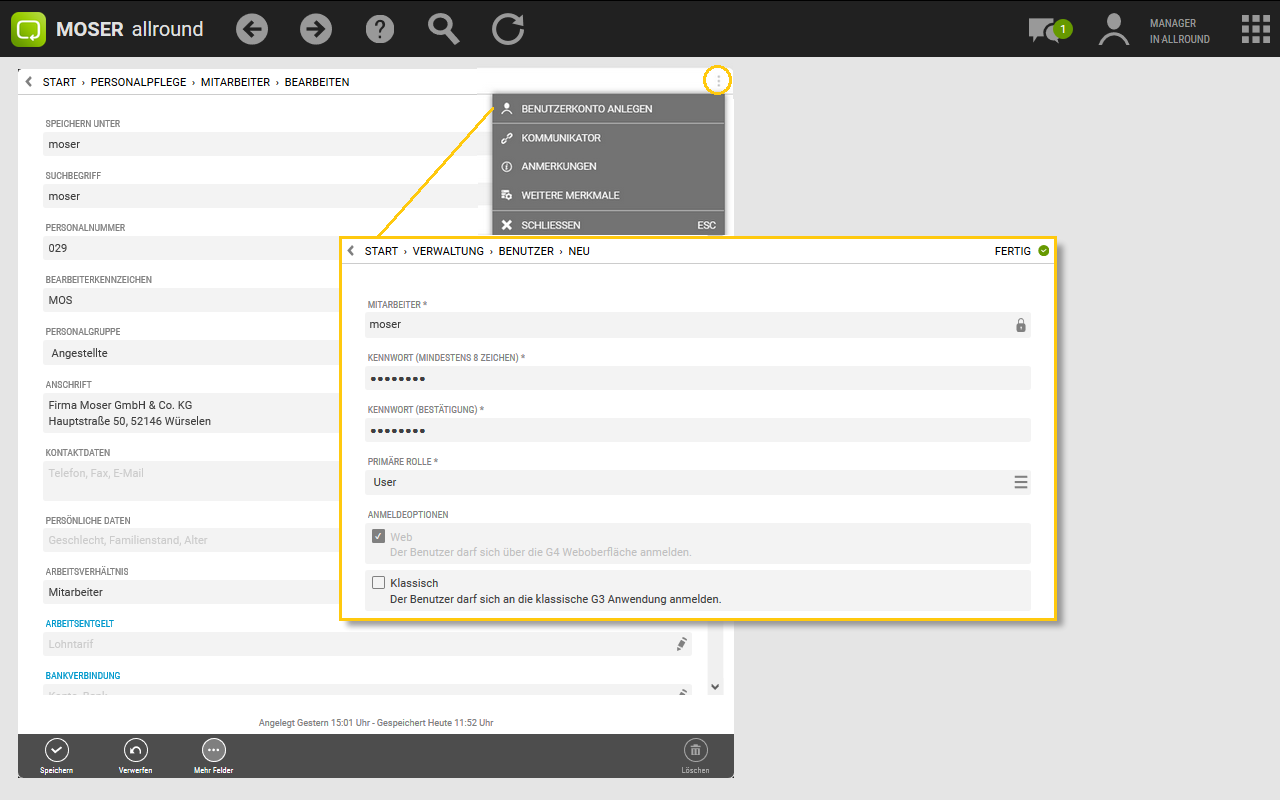The image size is (1280, 800).
Task: Open the chat notifications icon
Action: coord(1047,30)
